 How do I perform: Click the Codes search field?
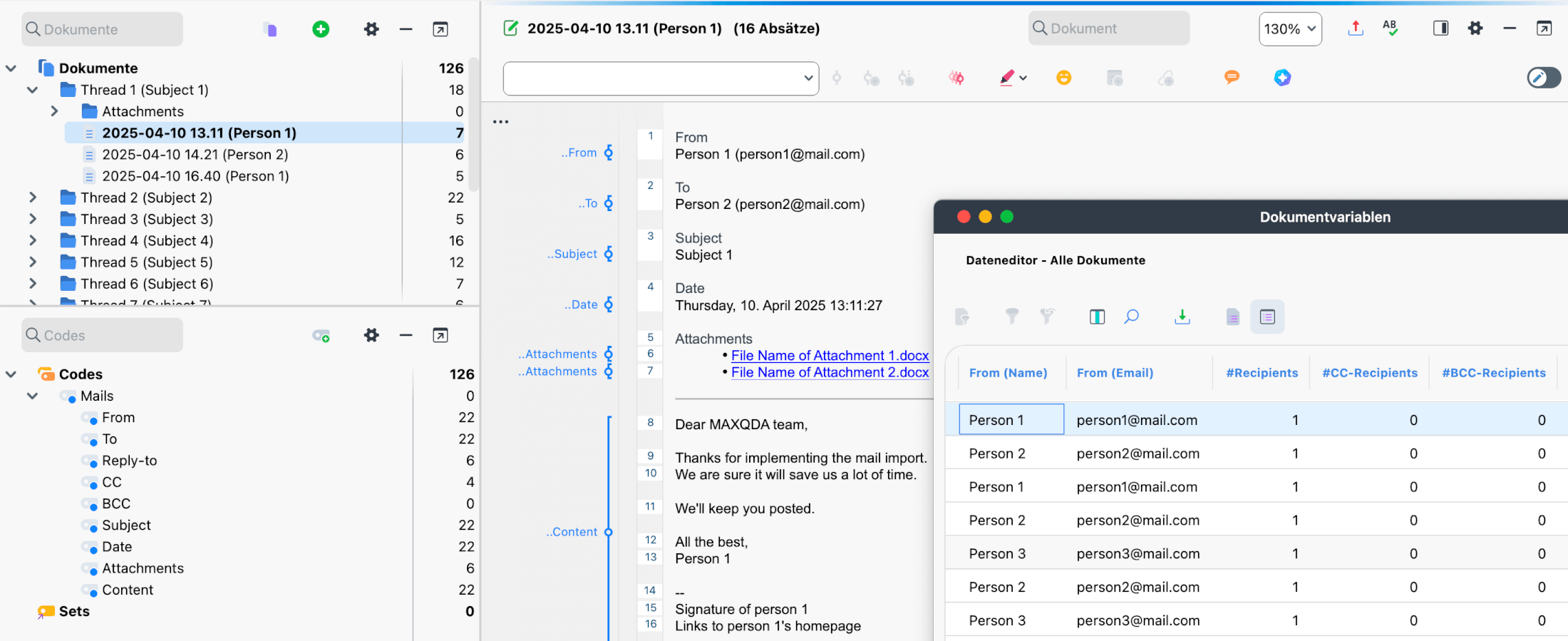coord(102,335)
